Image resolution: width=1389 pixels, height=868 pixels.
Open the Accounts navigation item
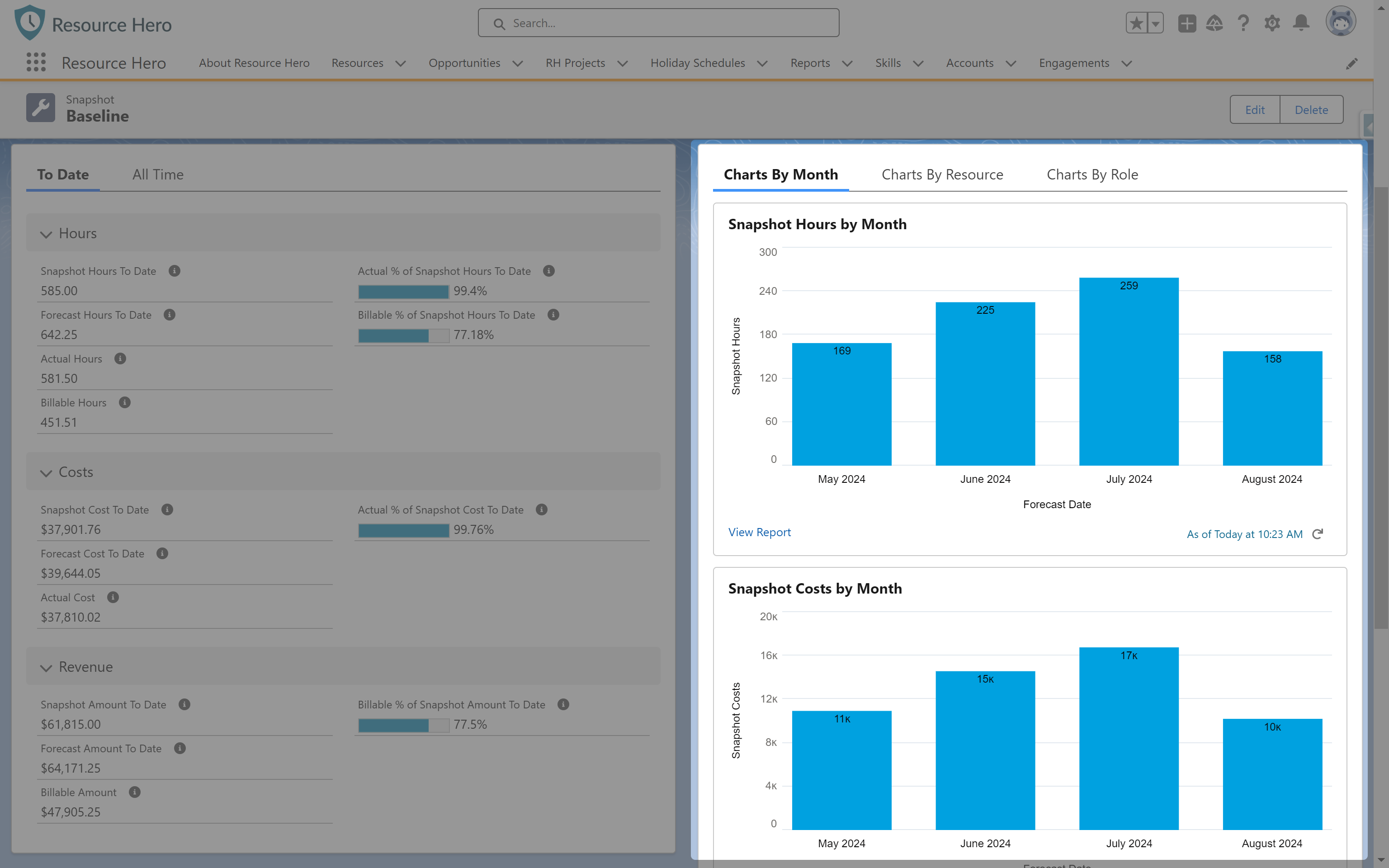click(969, 63)
